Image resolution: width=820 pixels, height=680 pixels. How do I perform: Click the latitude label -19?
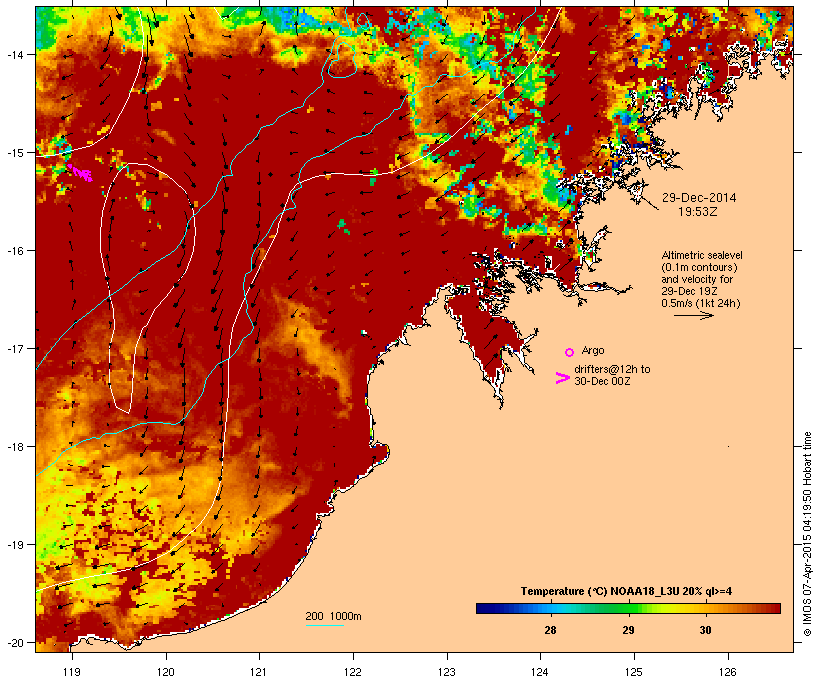point(15,545)
